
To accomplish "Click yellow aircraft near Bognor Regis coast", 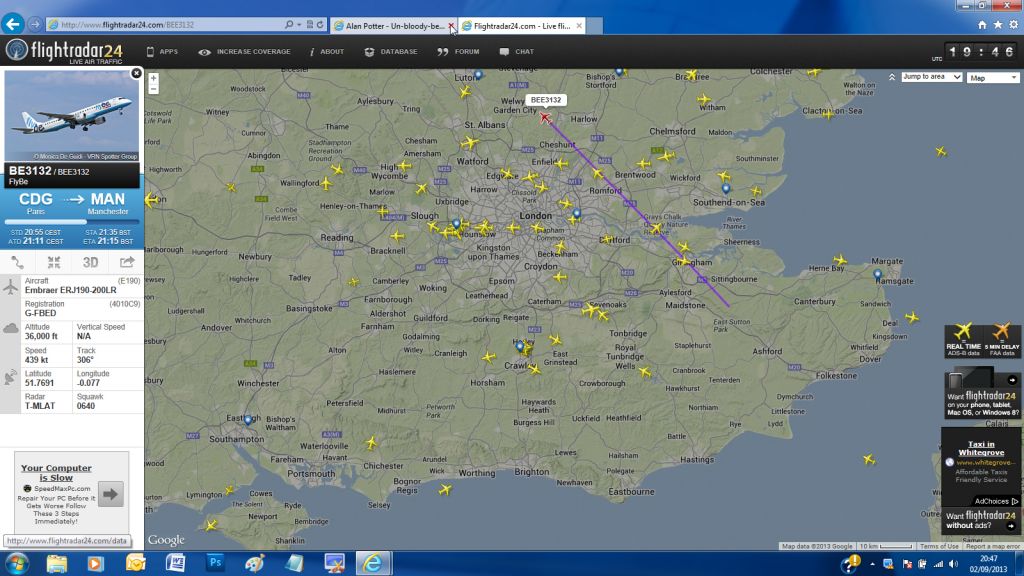I will pos(445,489).
